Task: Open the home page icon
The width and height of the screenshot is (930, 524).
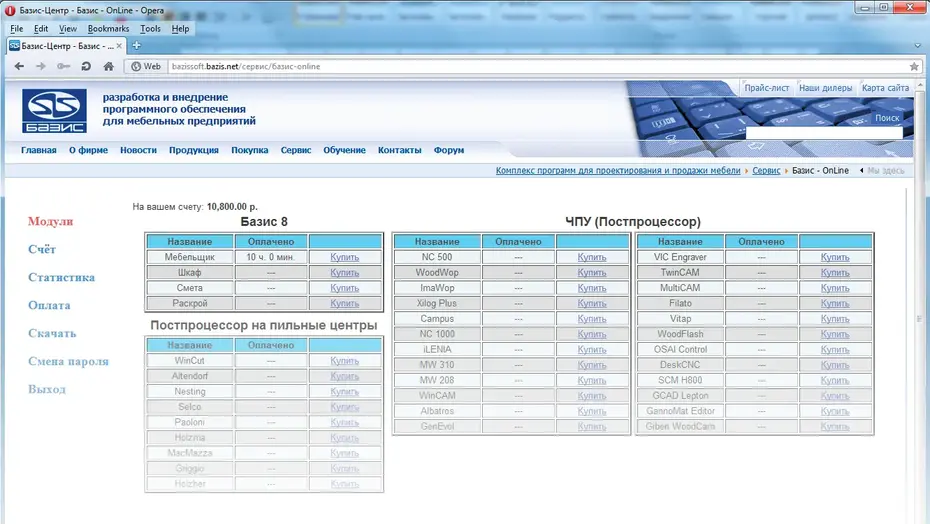Action: pos(109,66)
